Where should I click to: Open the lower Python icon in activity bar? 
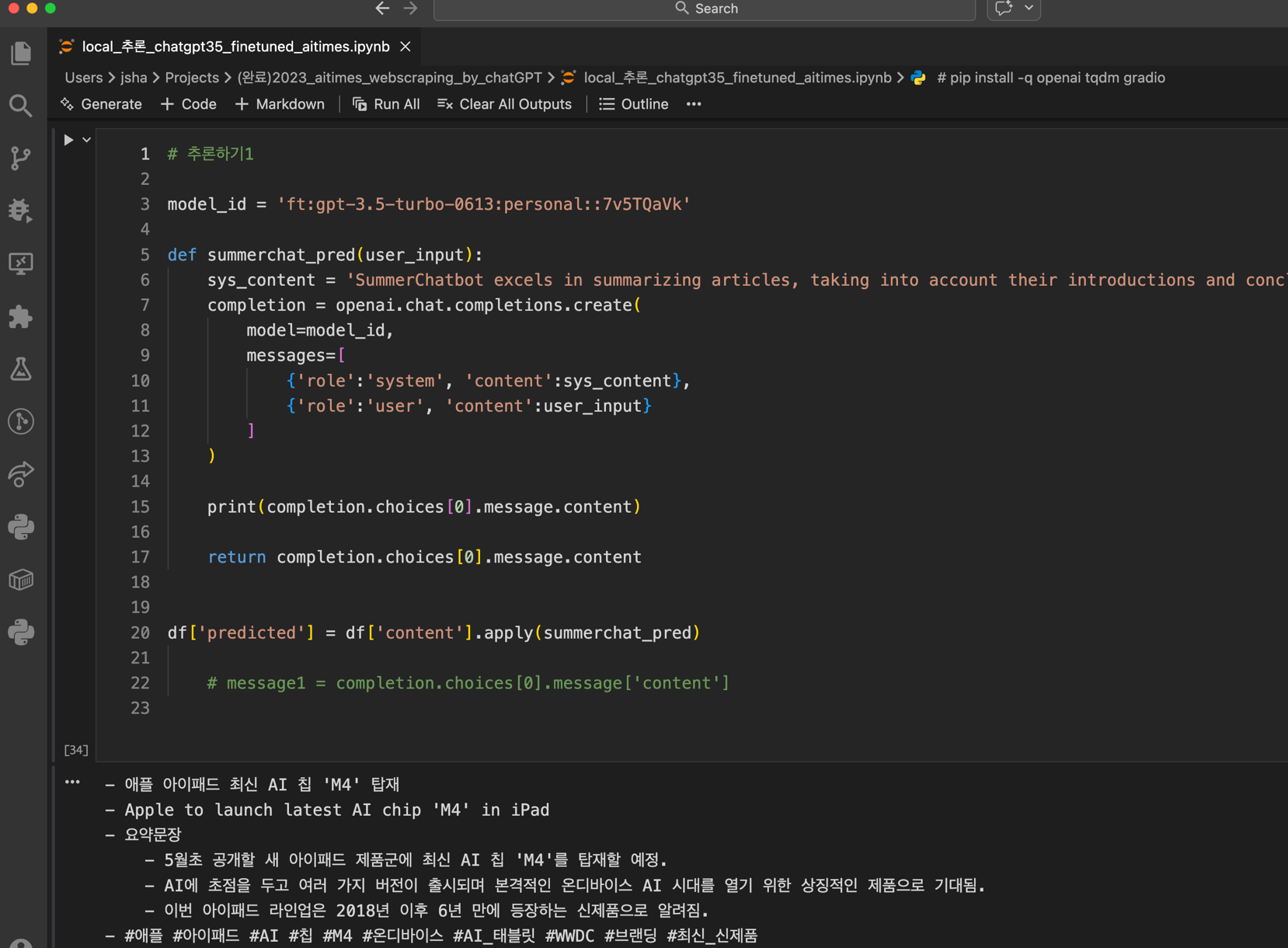pyautogui.click(x=21, y=632)
